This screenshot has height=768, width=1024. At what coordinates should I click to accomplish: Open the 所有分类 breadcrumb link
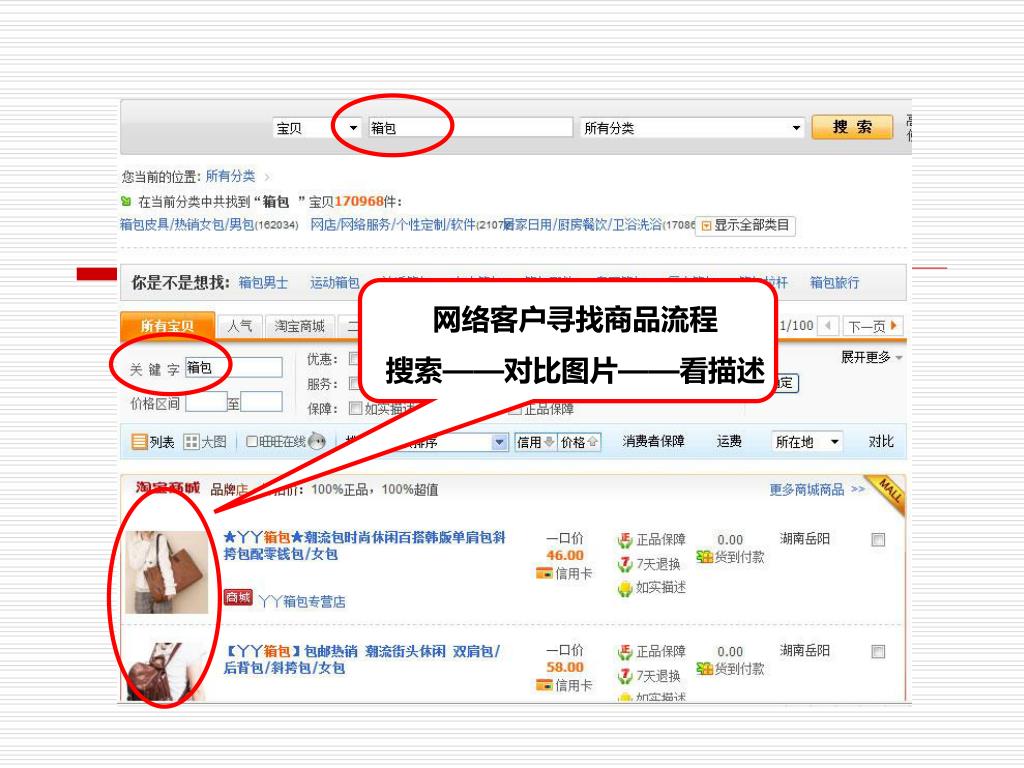231,176
